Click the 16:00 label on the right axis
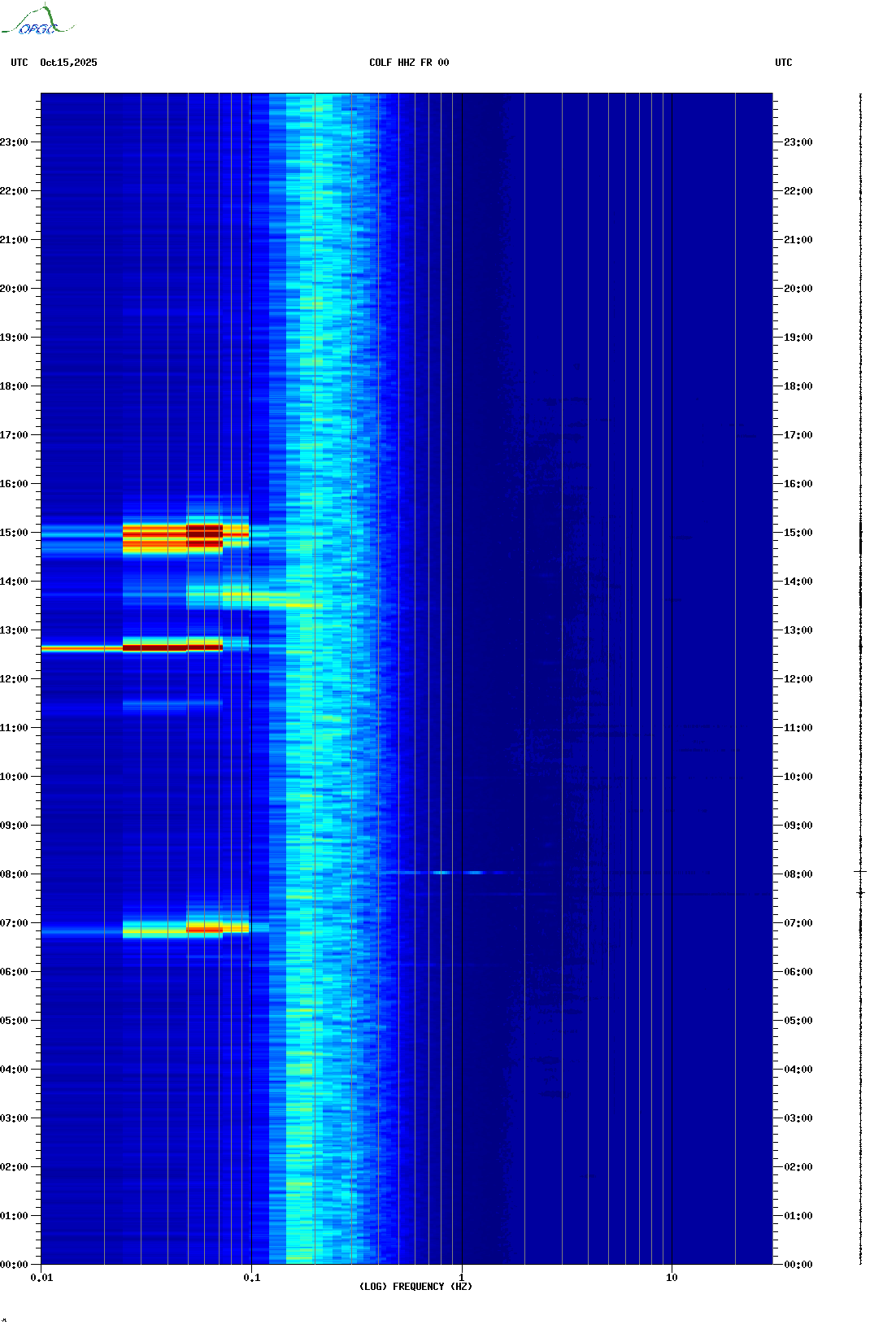The image size is (896, 1329). click(798, 484)
